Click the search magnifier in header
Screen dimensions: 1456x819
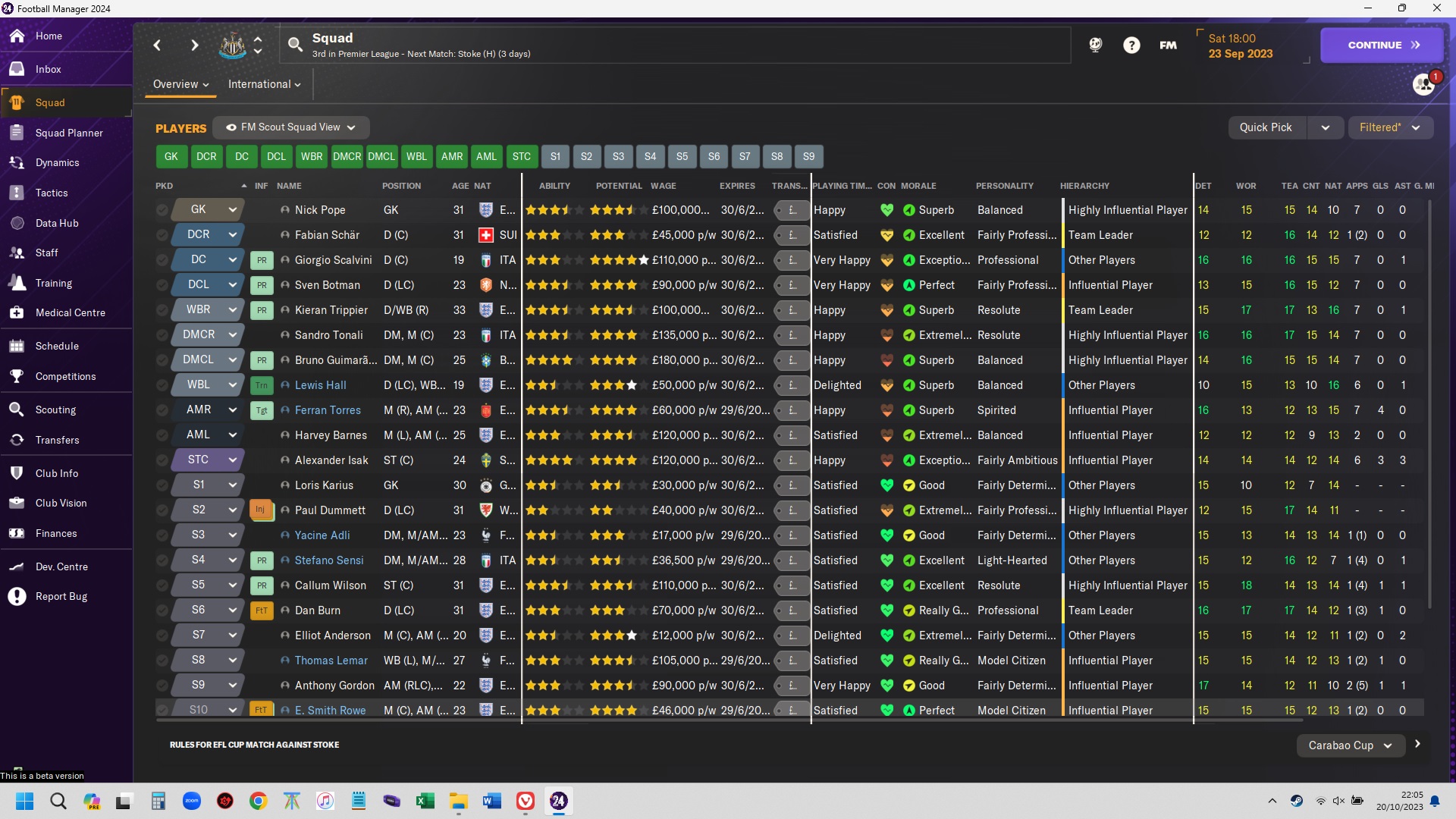click(296, 45)
